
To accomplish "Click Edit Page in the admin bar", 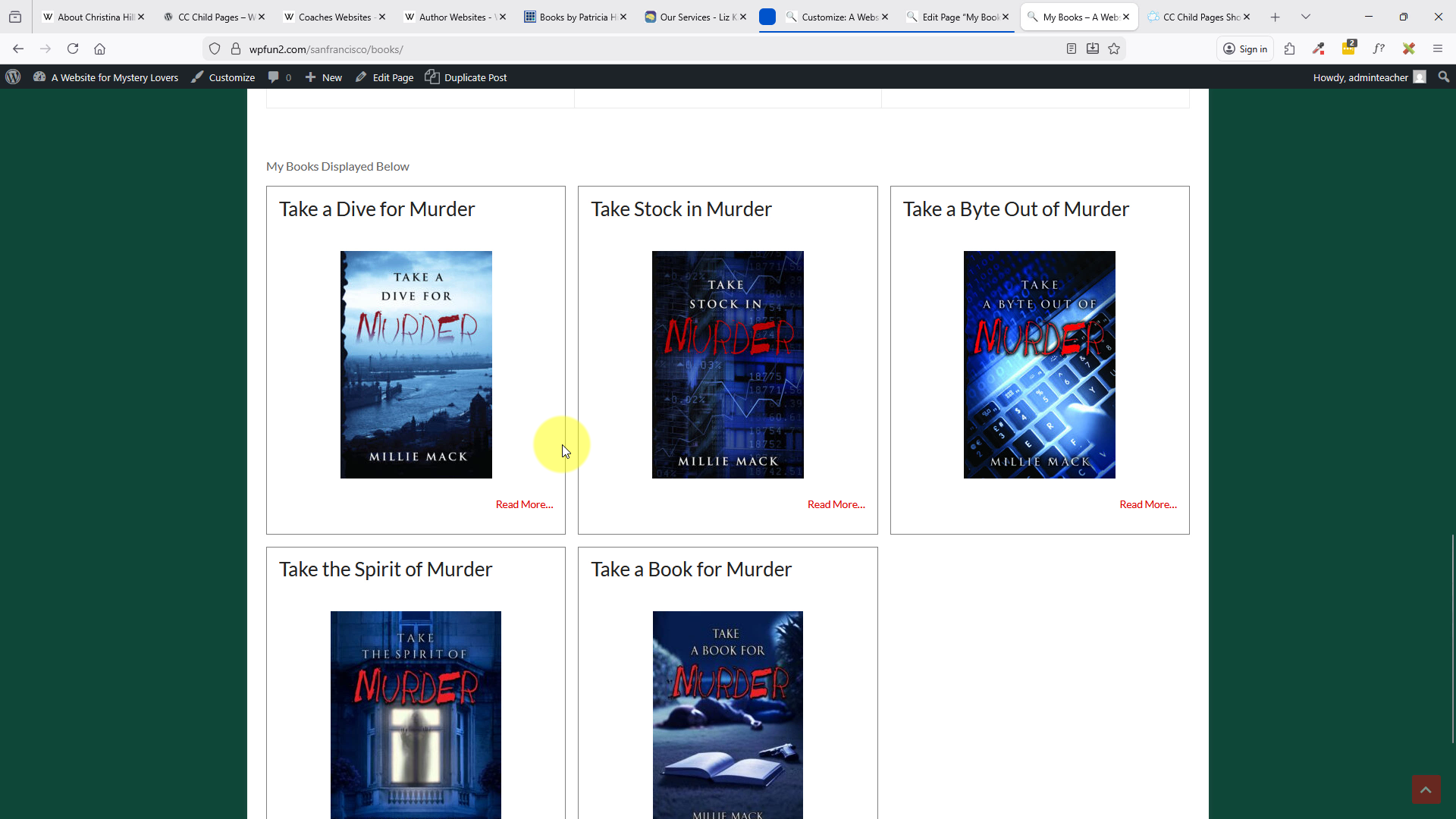I will tap(384, 77).
